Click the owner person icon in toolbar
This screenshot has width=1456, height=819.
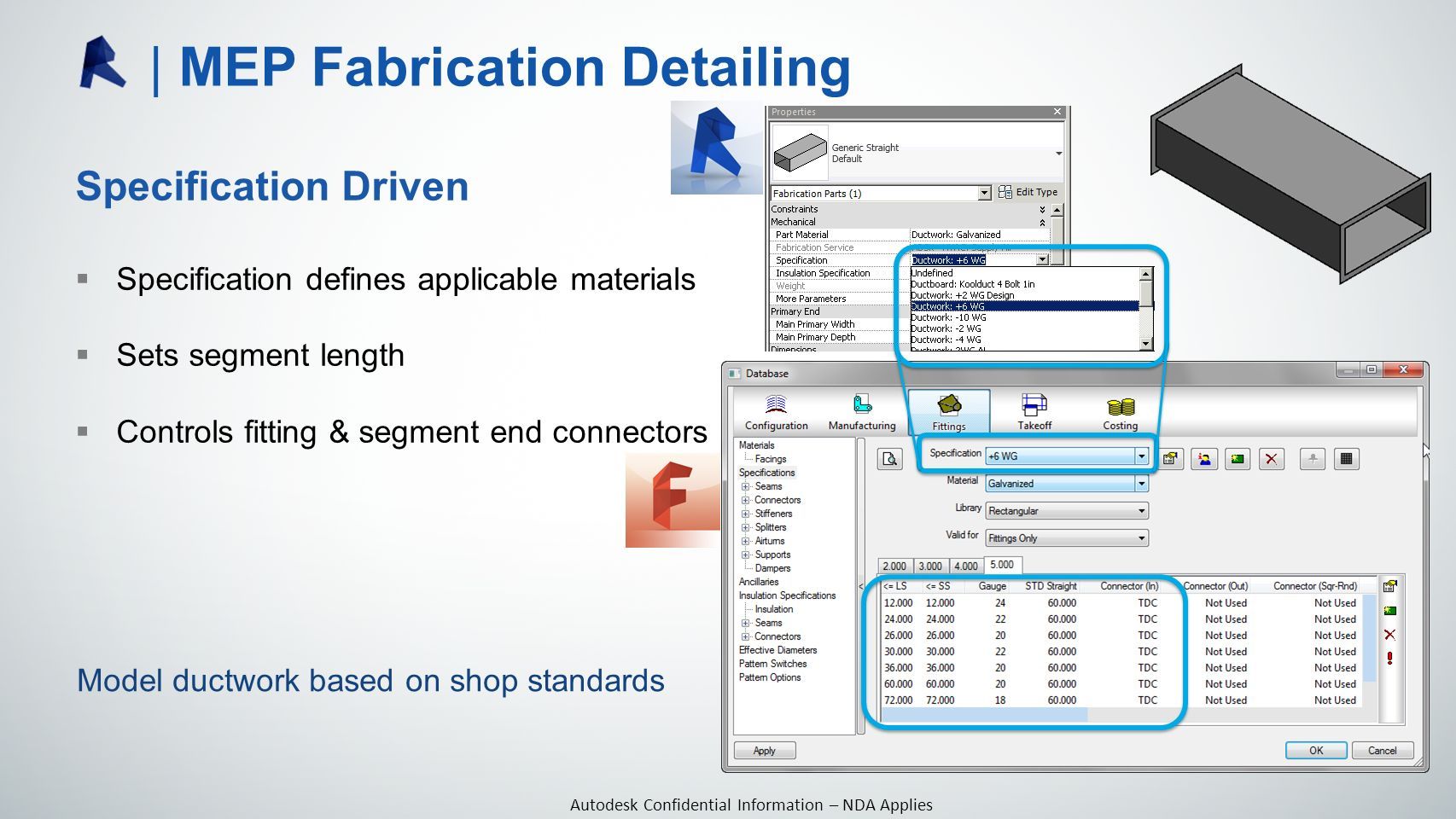point(1204,459)
